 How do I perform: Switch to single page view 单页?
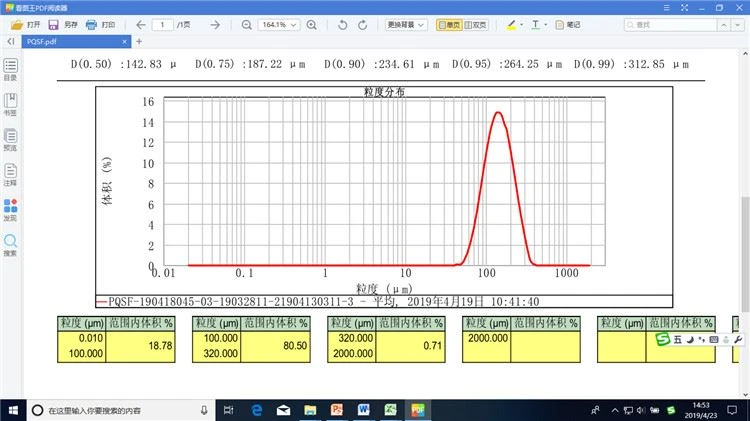(x=449, y=24)
